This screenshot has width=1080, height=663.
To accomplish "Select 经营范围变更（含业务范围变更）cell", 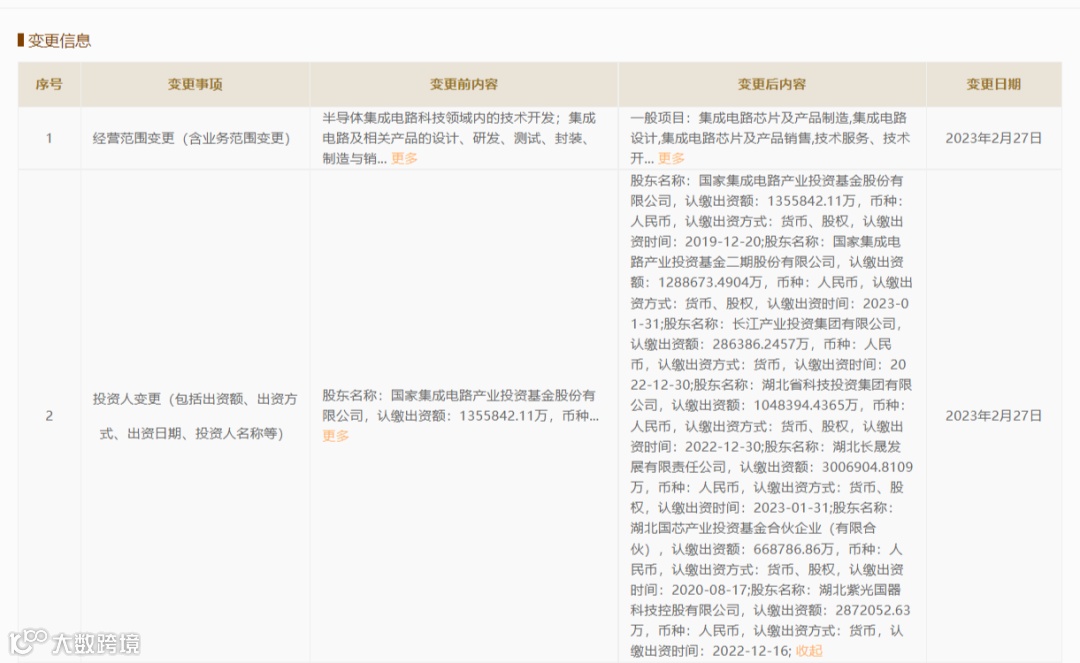I will tap(195, 138).
